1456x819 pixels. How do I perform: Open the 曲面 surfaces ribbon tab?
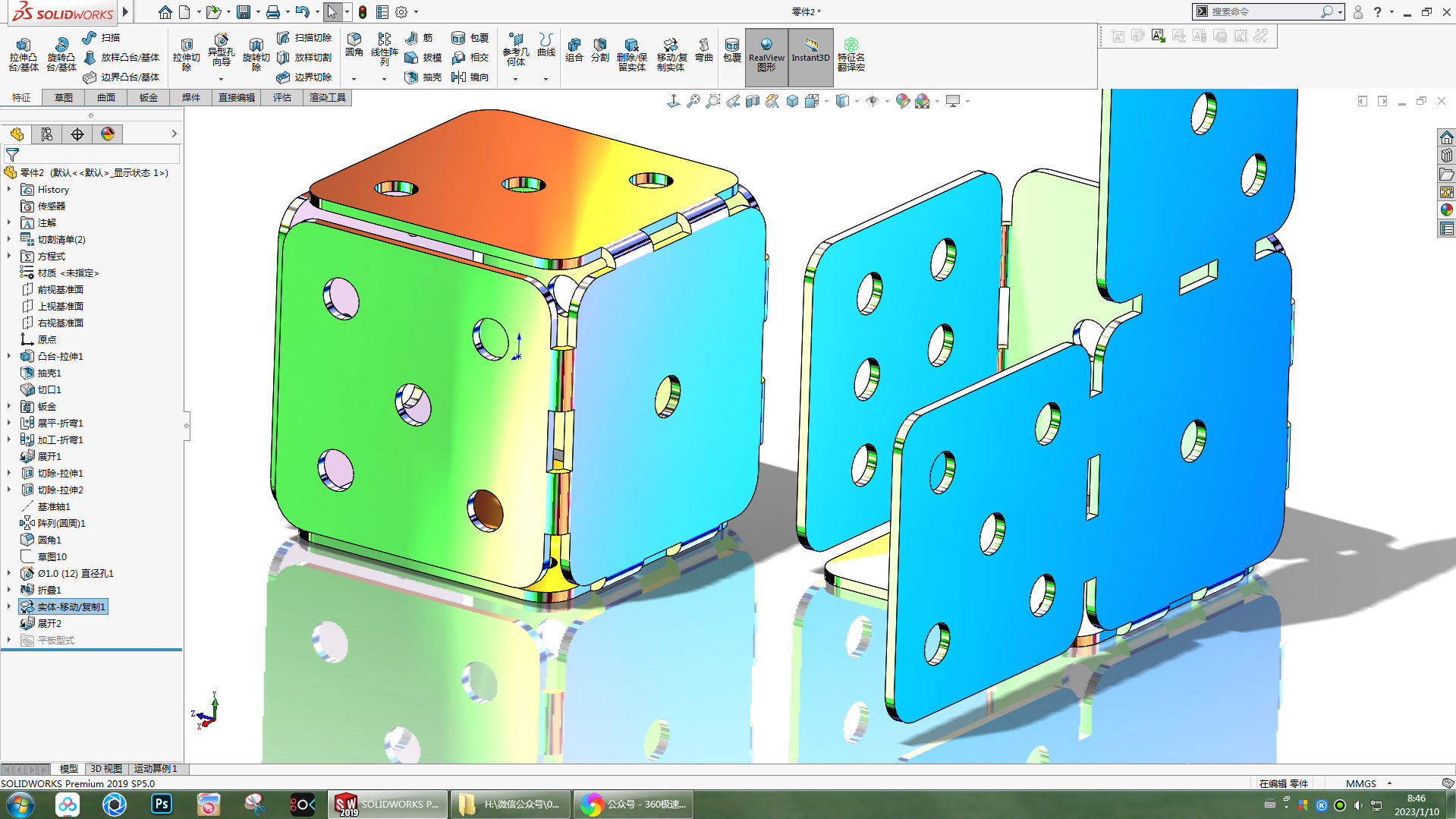coord(106,97)
